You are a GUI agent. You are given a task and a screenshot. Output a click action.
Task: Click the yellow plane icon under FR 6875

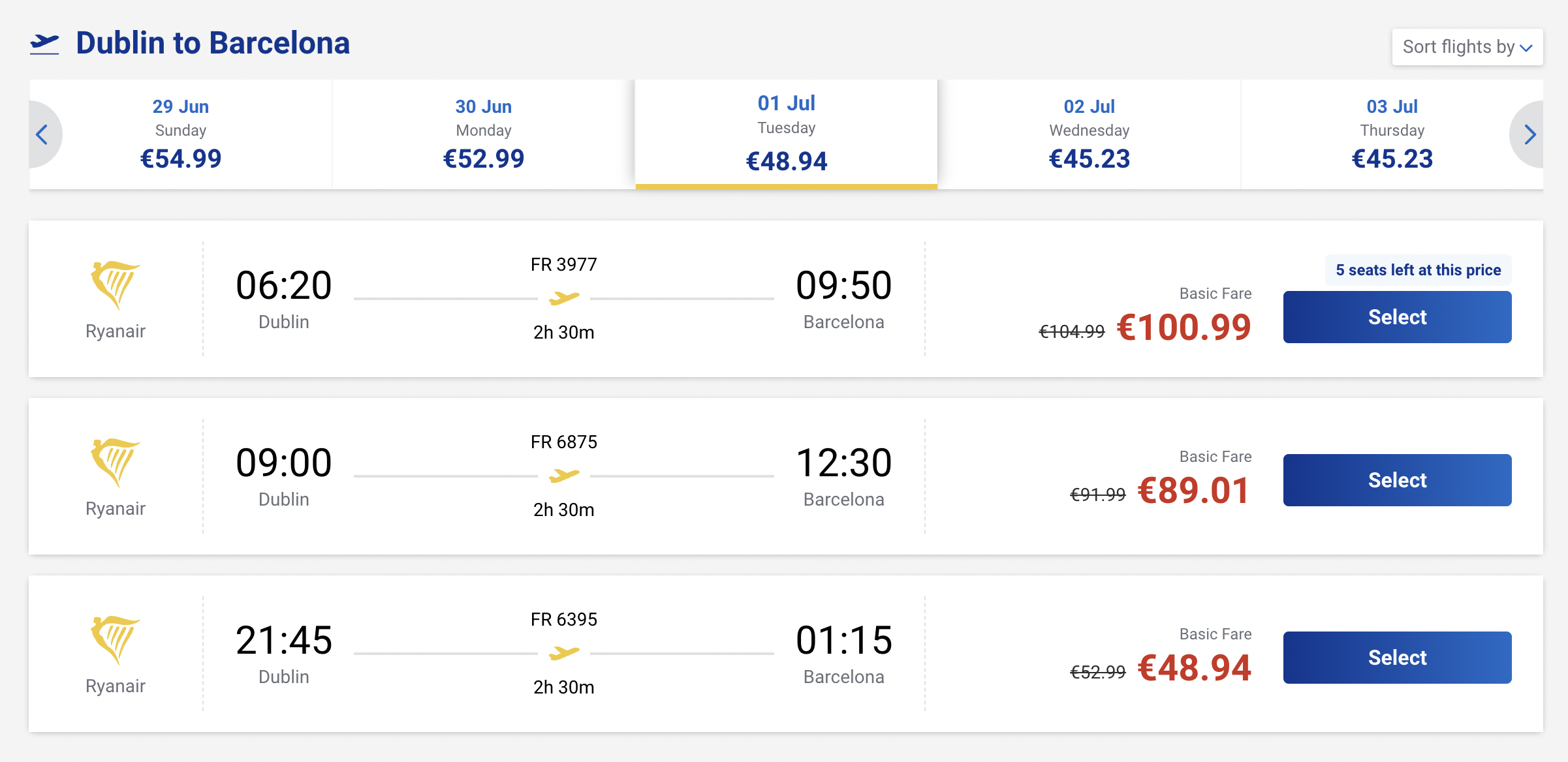coord(564,476)
